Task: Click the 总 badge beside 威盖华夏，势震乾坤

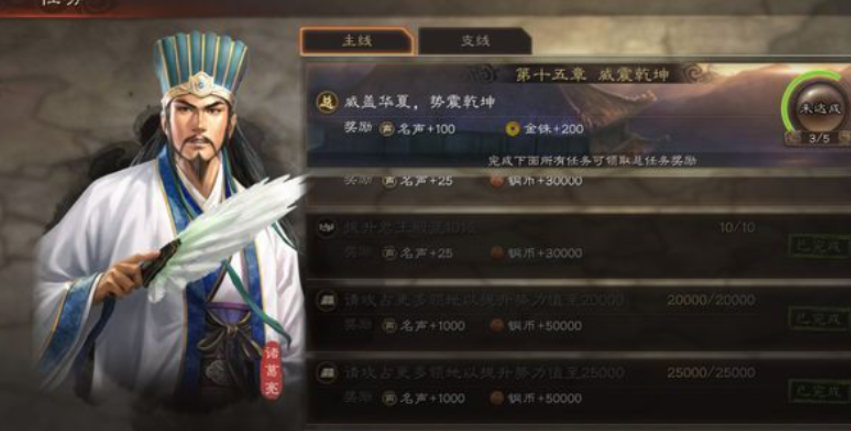Action: tap(327, 103)
